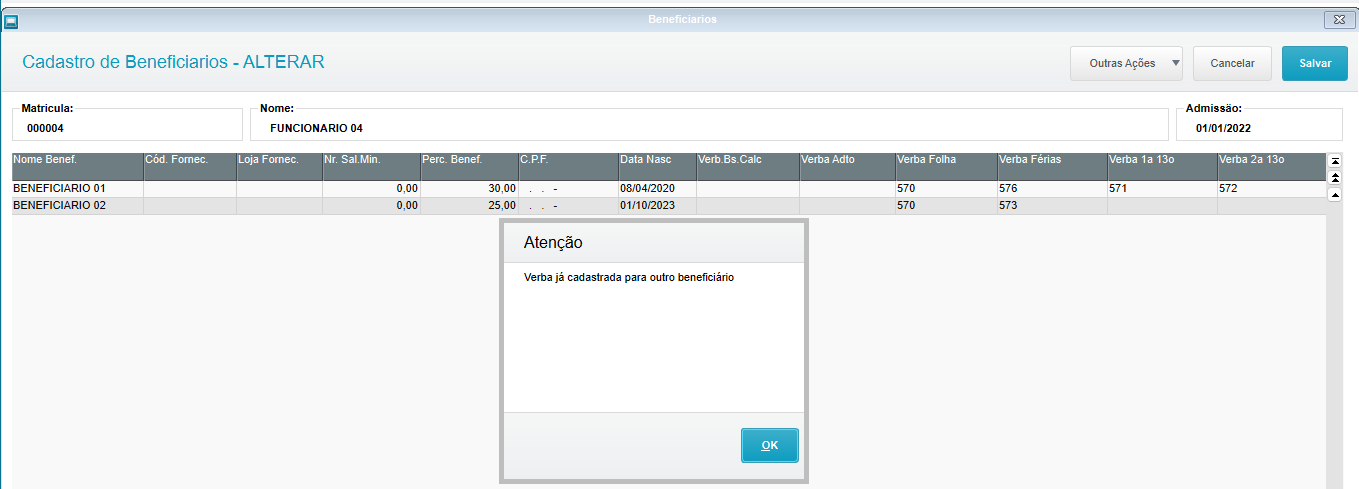Viewport: 1359px width, 489px height.
Task: Select the BENEFICIARIO 02 row name cell
Action: (78, 205)
